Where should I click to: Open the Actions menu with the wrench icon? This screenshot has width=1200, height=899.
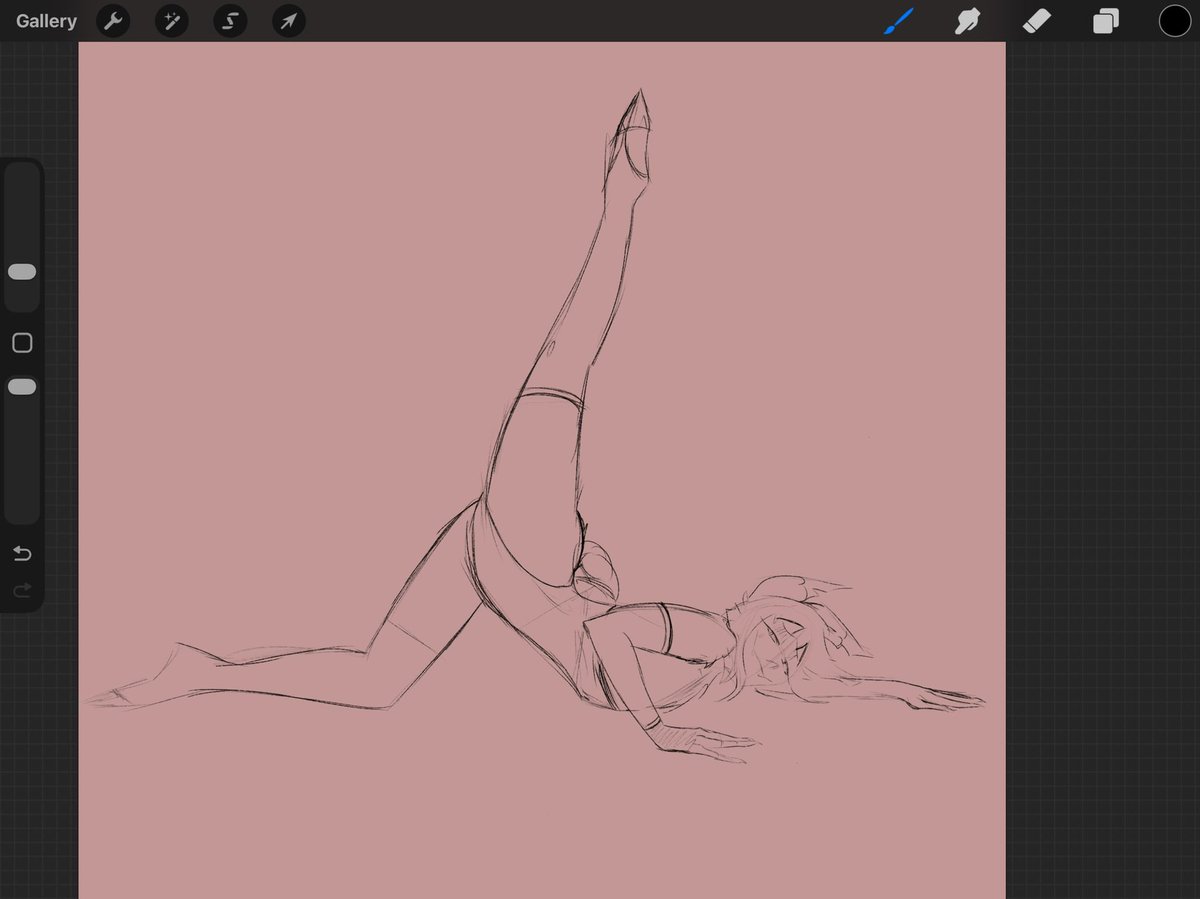coord(112,21)
